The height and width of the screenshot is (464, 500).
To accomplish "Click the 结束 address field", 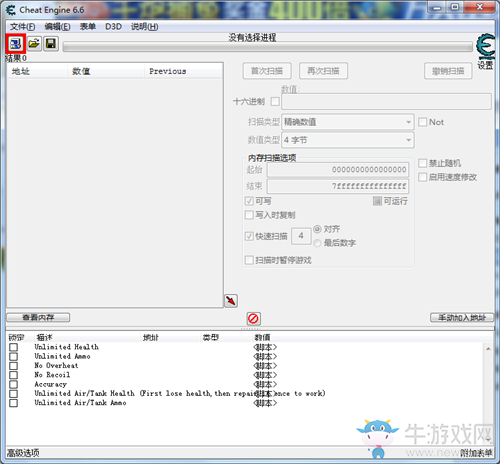I will [338, 186].
